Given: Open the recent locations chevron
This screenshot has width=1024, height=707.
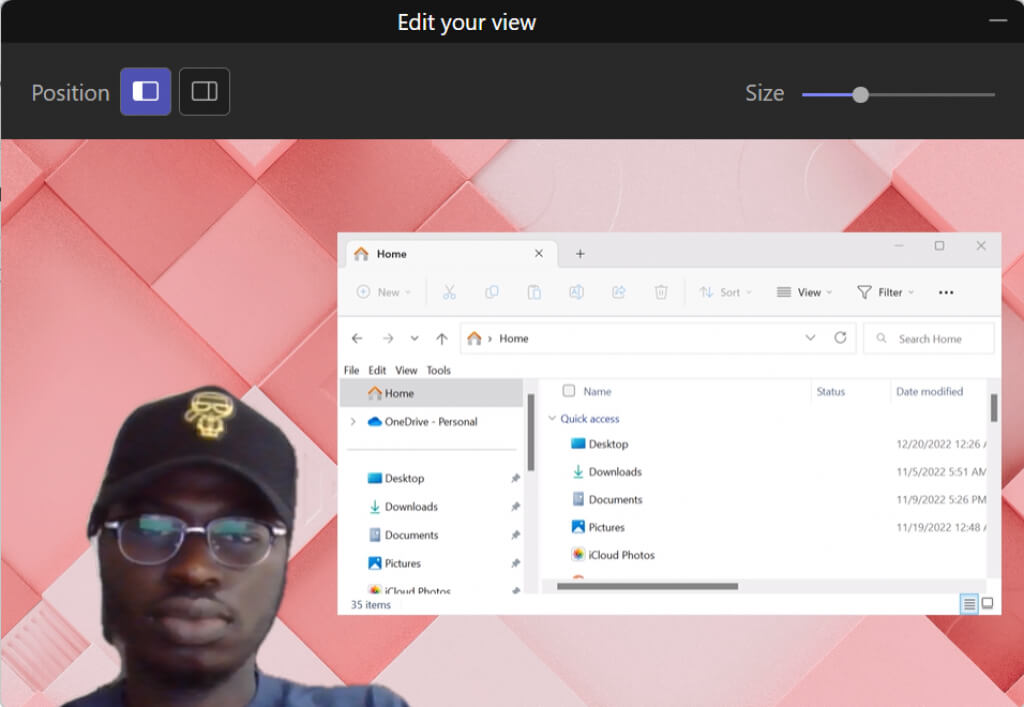Looking at the screenshot, I should (414, 338).
